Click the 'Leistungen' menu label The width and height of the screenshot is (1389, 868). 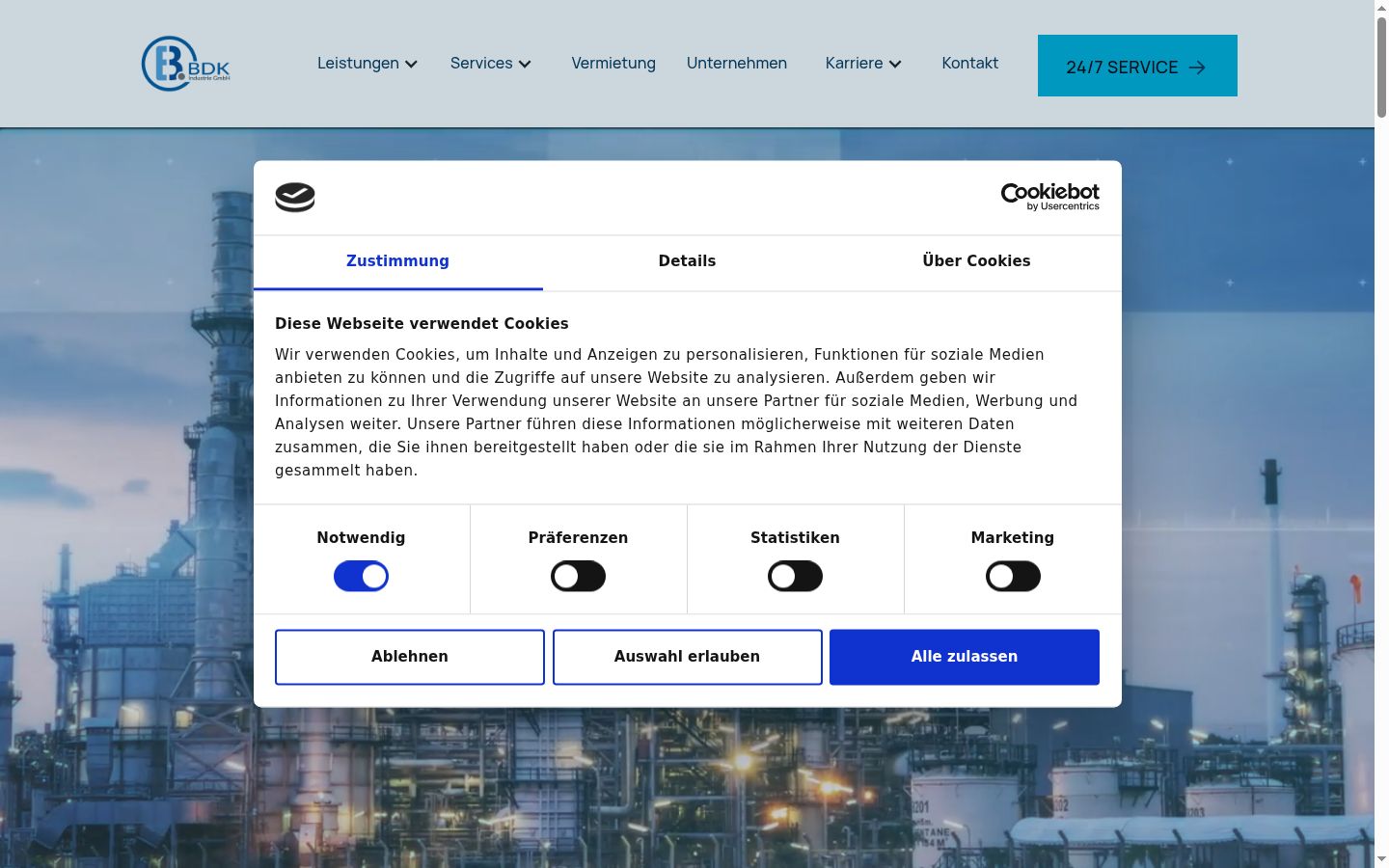click(358, 64)
